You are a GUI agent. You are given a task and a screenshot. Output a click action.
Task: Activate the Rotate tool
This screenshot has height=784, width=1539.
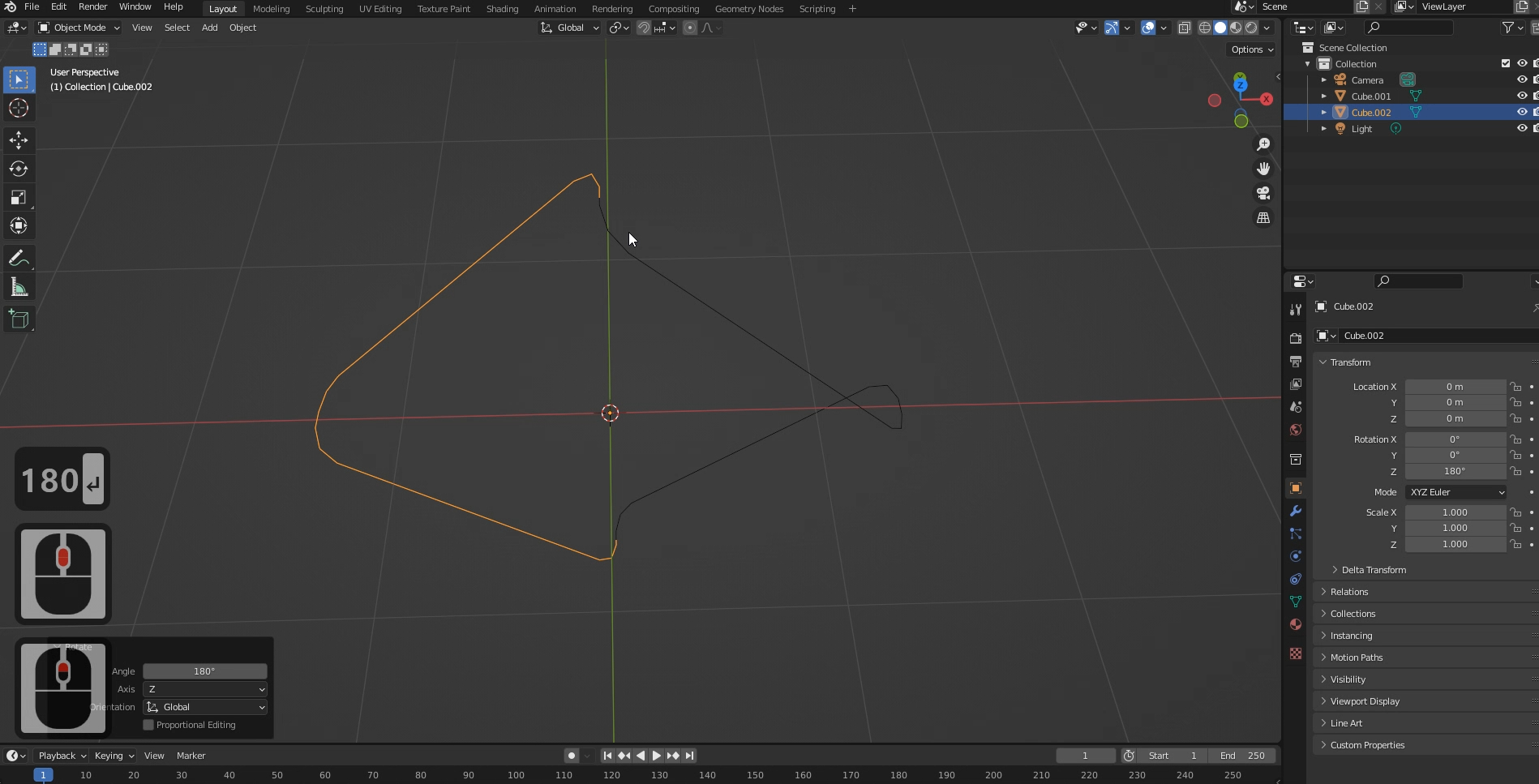[19, 169]
